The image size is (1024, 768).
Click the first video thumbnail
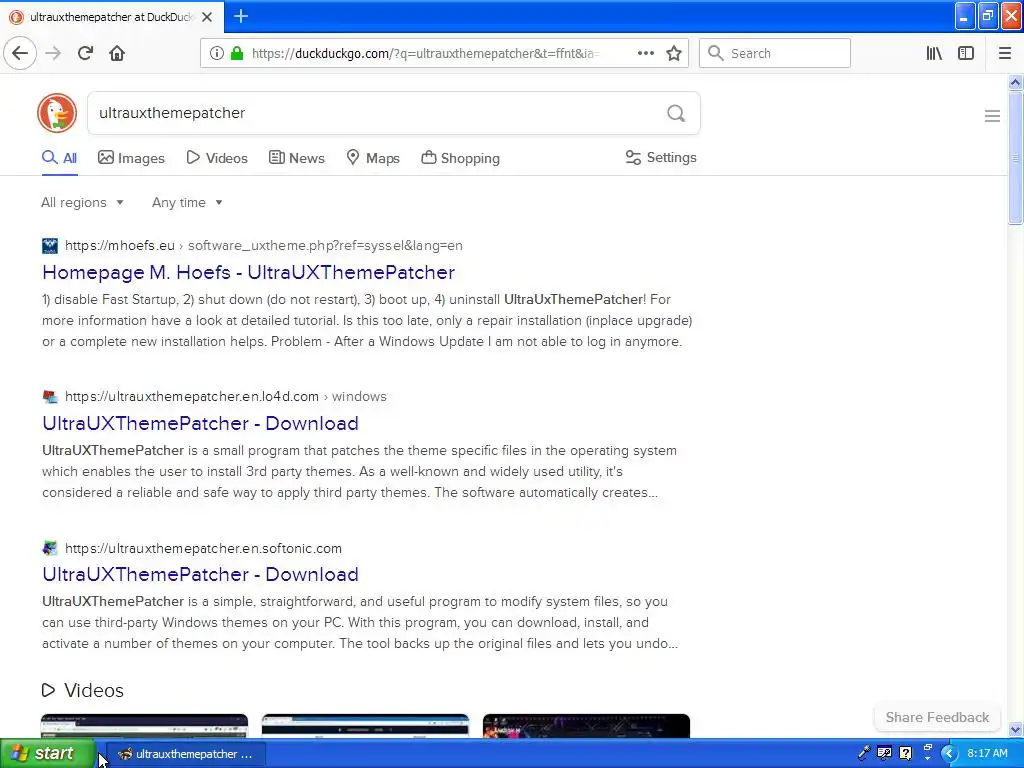tap(144, 726)
